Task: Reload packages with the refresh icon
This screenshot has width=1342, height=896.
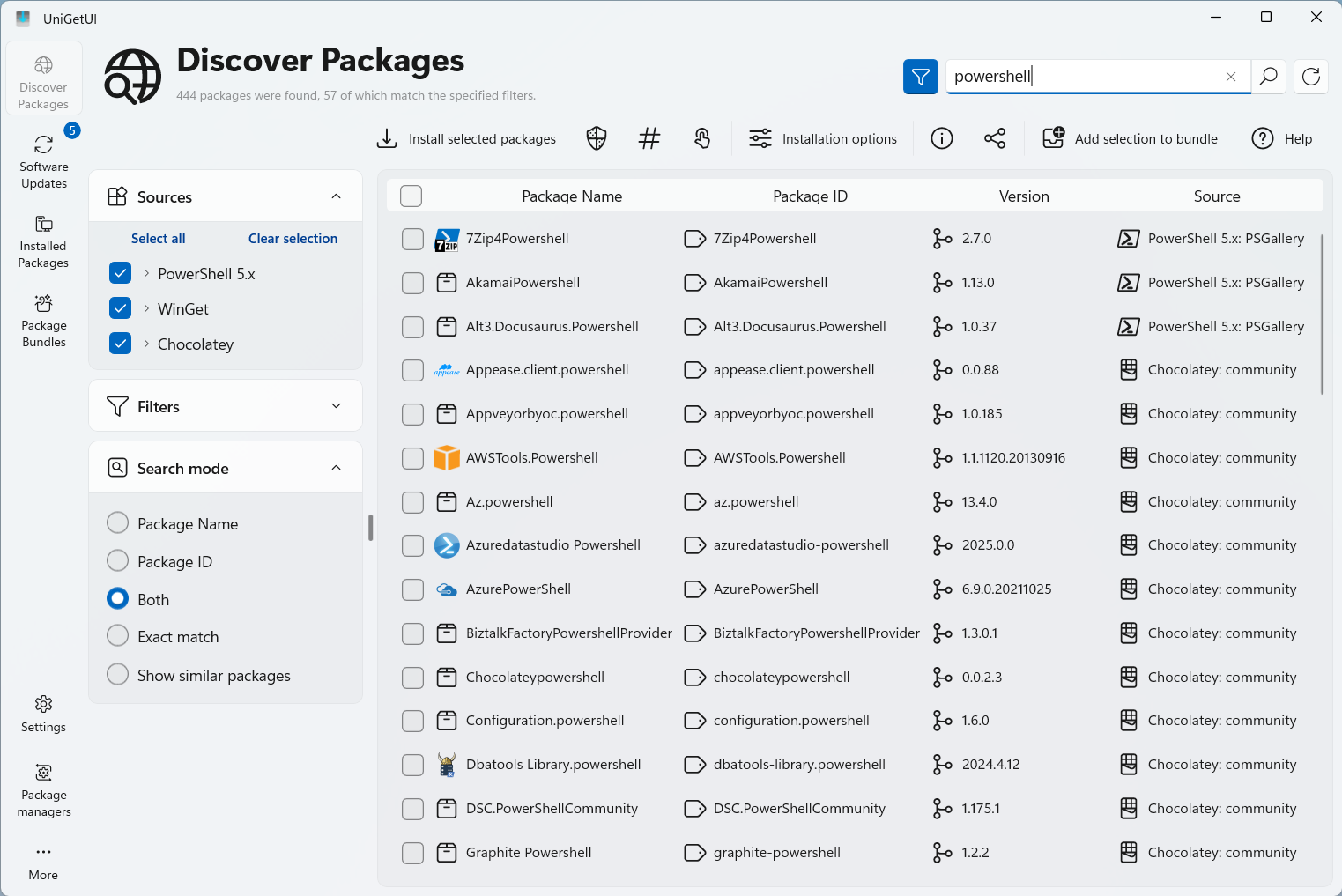Action: (x=1311, y=77)
